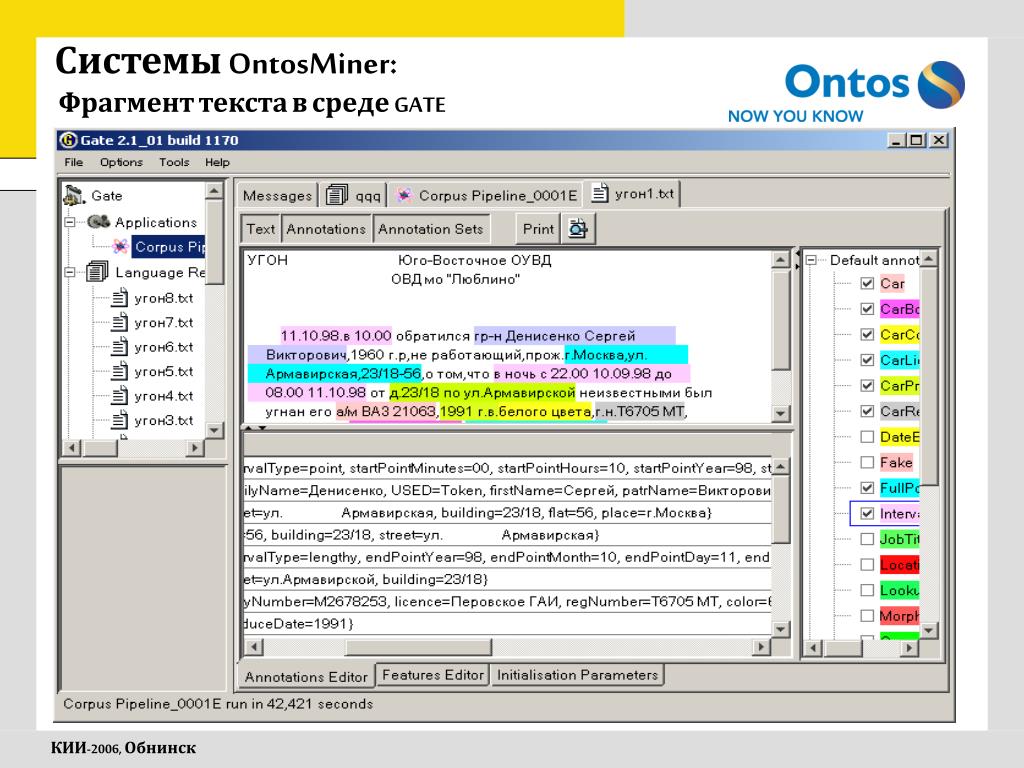Enable the Locati annotation checkbox
1024x768 pixels.
pos(867,564)
